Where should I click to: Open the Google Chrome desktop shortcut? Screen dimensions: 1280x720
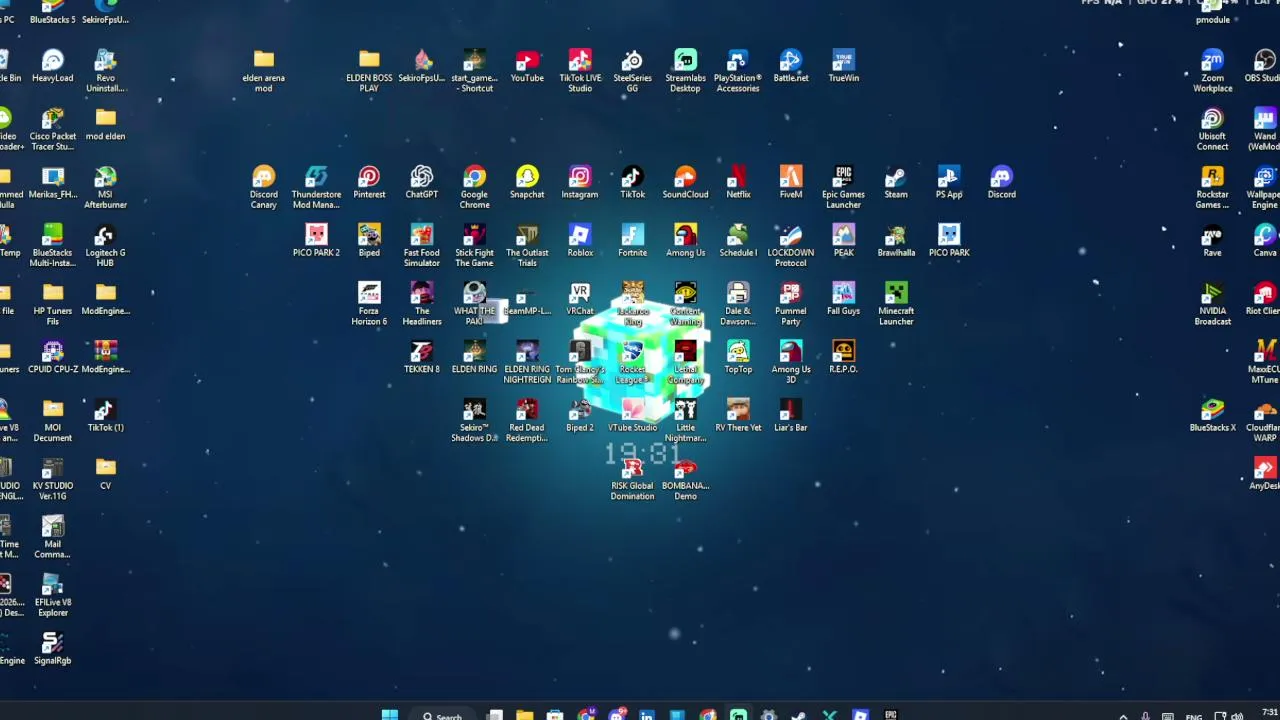tap(474, 187)
